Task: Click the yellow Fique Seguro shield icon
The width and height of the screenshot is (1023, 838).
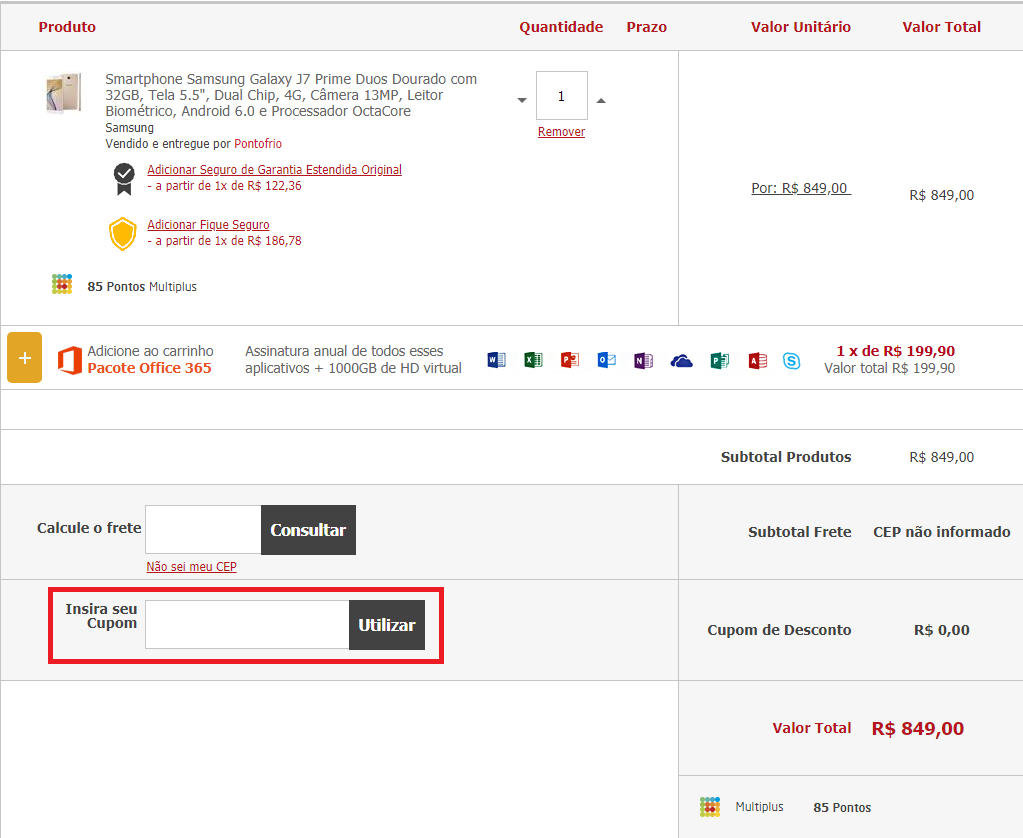Action: point(123,234)
